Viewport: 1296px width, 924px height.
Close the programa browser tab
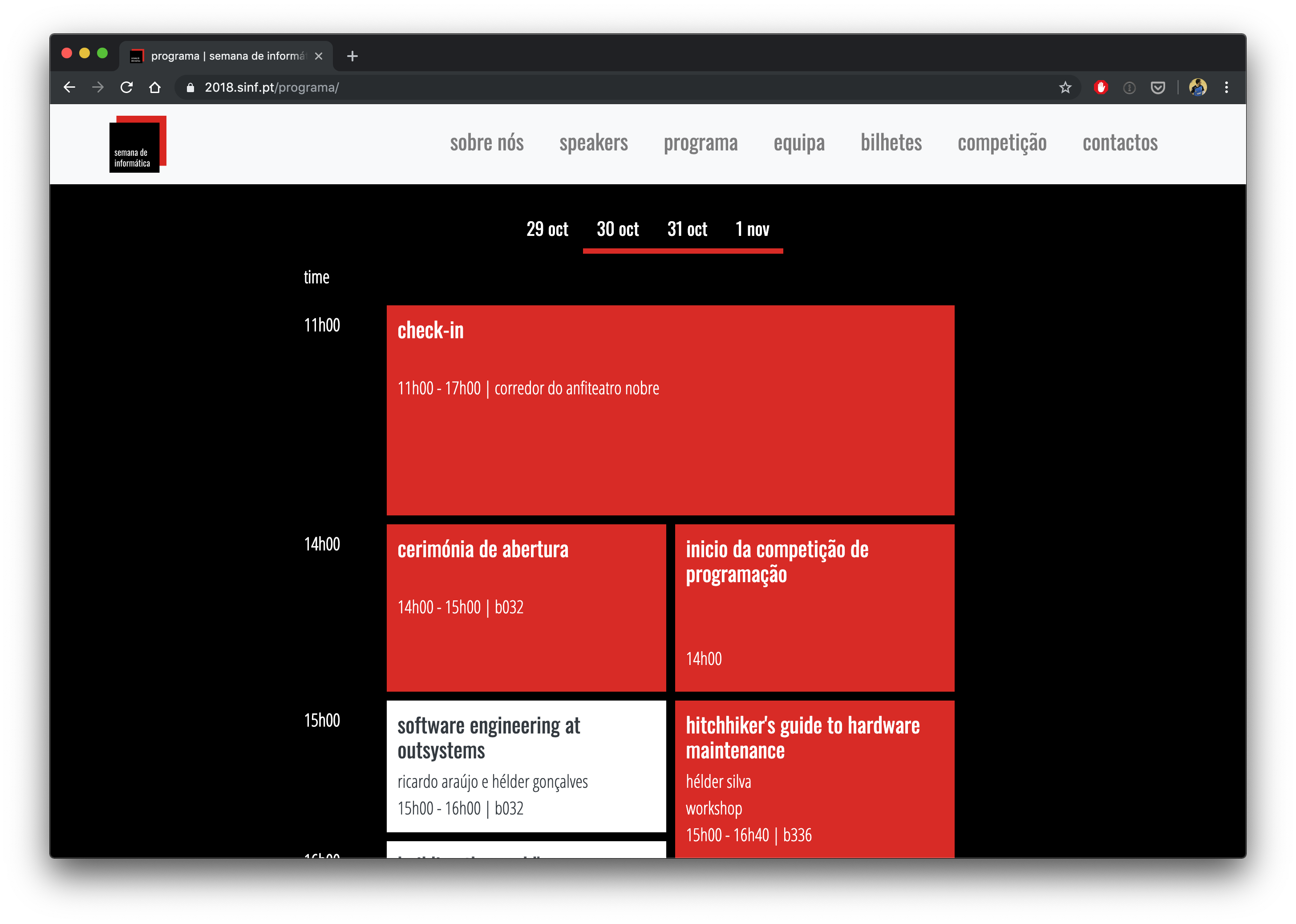coord(319,56)
